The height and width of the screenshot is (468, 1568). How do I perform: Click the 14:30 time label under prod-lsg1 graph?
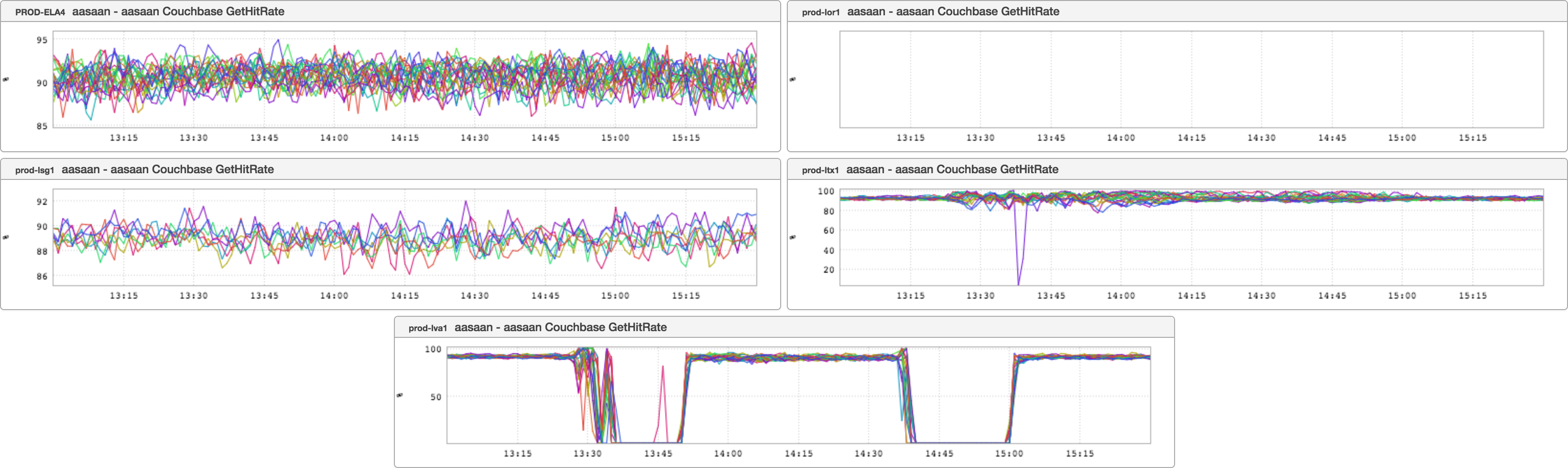click(474, 296)
